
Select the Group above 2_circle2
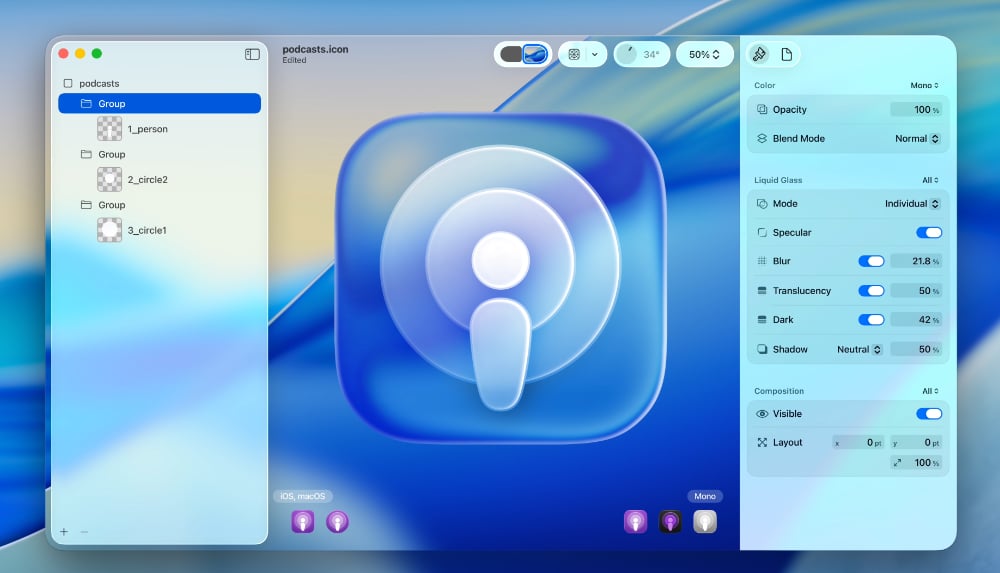coord(112,154)
